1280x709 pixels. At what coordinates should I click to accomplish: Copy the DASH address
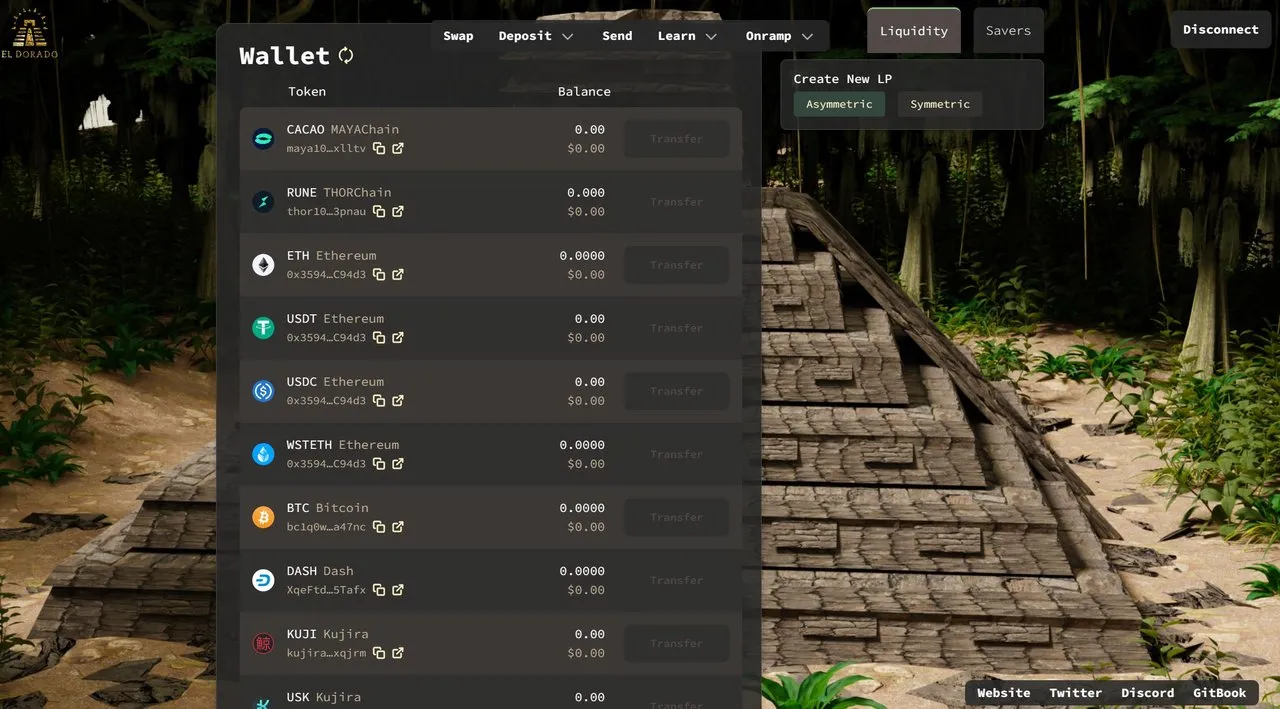(x=379, y=590)
